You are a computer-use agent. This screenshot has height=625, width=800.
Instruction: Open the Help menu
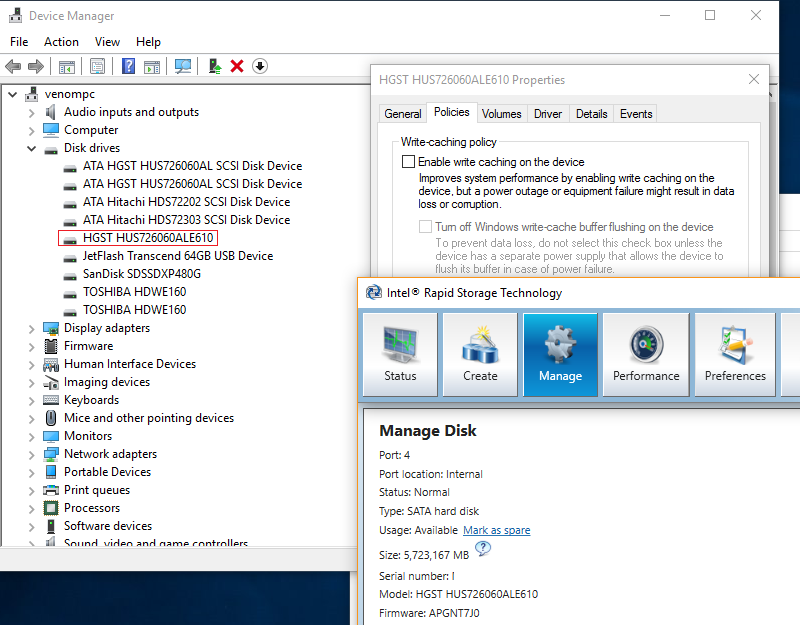click(x=148, y=42)
